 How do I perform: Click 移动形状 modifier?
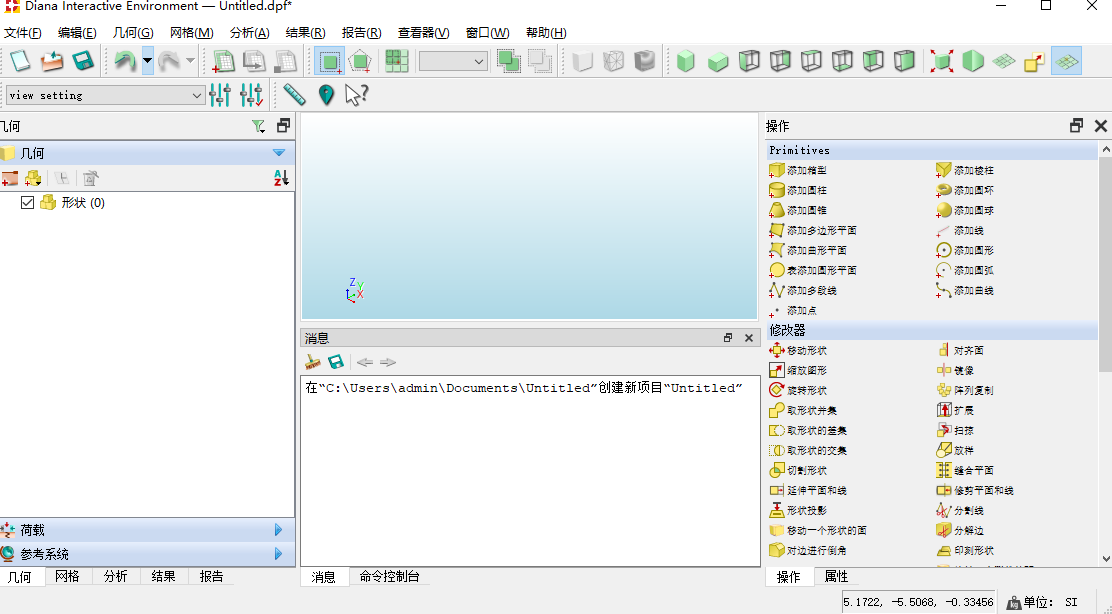799,350
